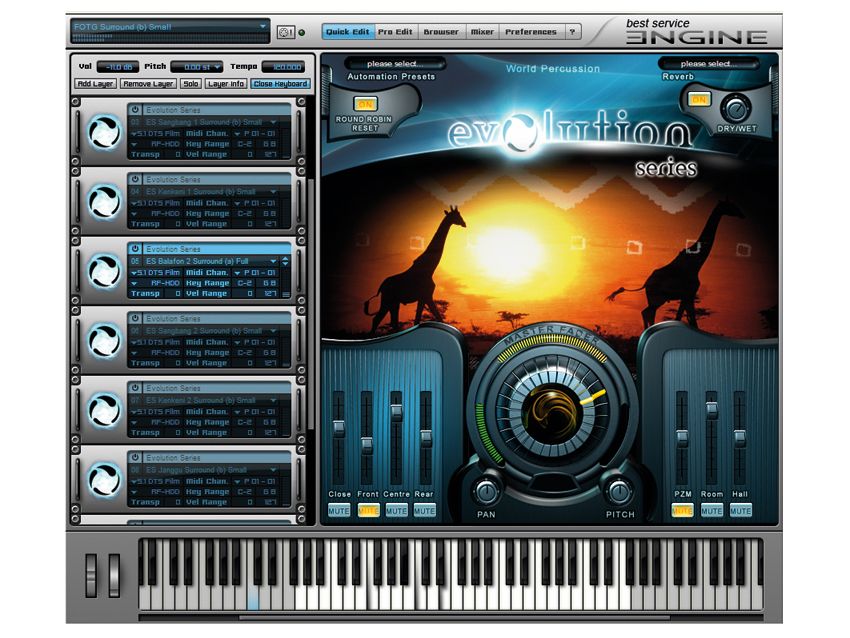Mute the Hall channel
The width and height of the screenshot is (850, 638).
click(740, 511)
